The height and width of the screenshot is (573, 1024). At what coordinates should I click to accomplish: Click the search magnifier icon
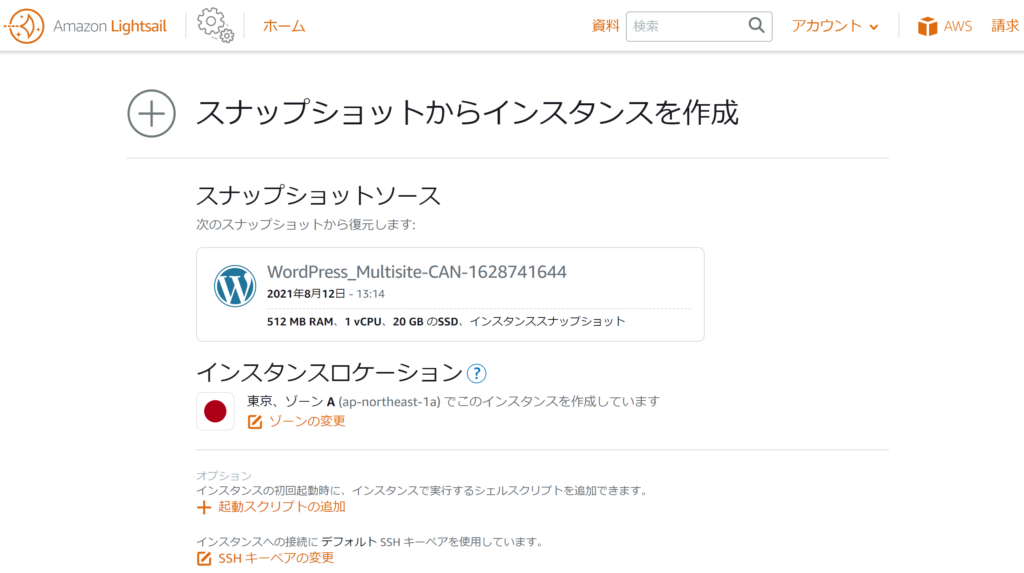756,26
